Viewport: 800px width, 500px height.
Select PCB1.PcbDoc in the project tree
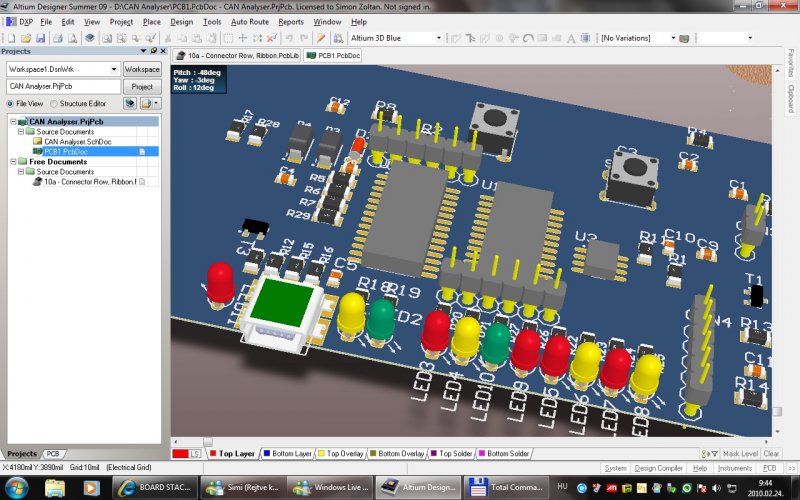66,152
